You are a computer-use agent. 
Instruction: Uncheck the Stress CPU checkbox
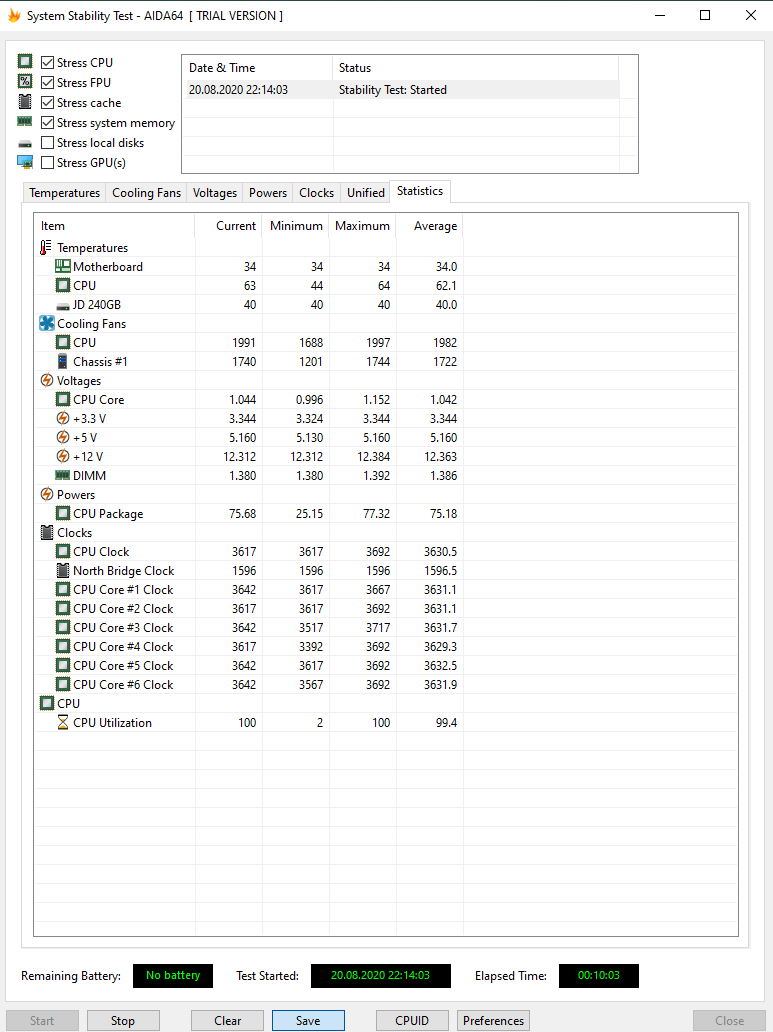coord(47,63)
